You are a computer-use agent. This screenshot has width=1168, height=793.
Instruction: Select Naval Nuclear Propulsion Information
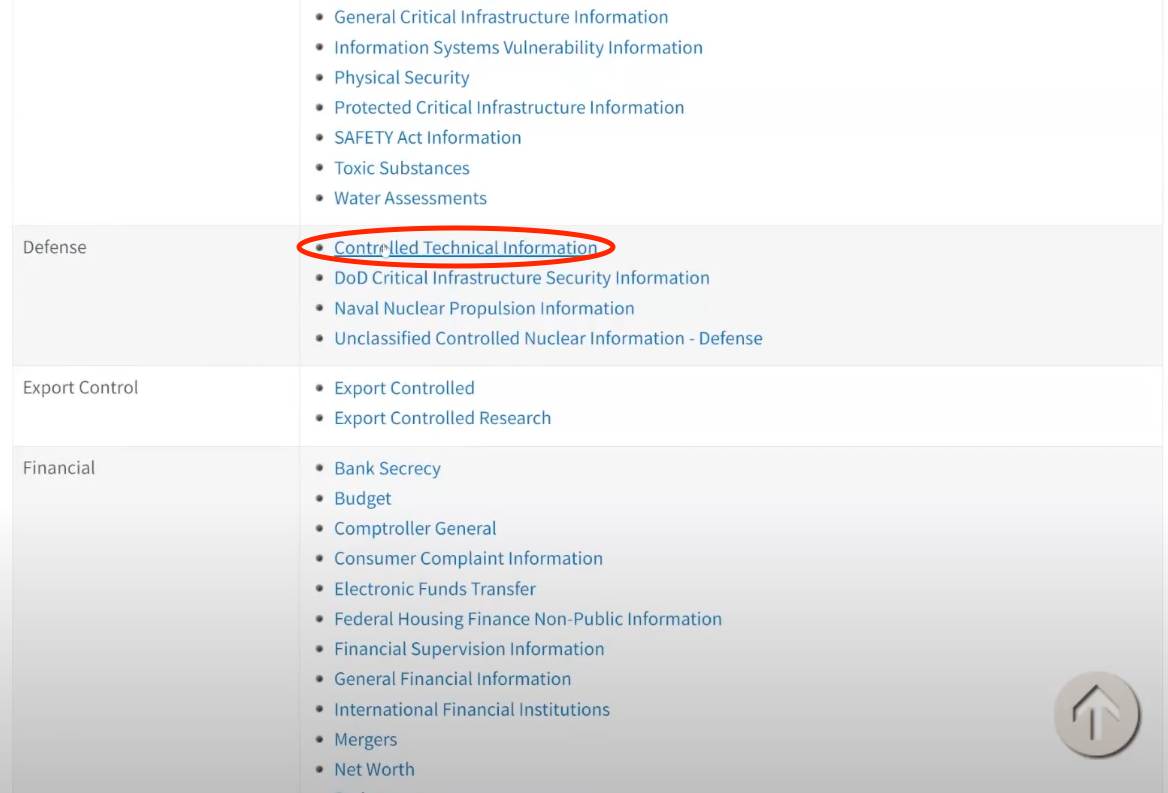[484, 308]
